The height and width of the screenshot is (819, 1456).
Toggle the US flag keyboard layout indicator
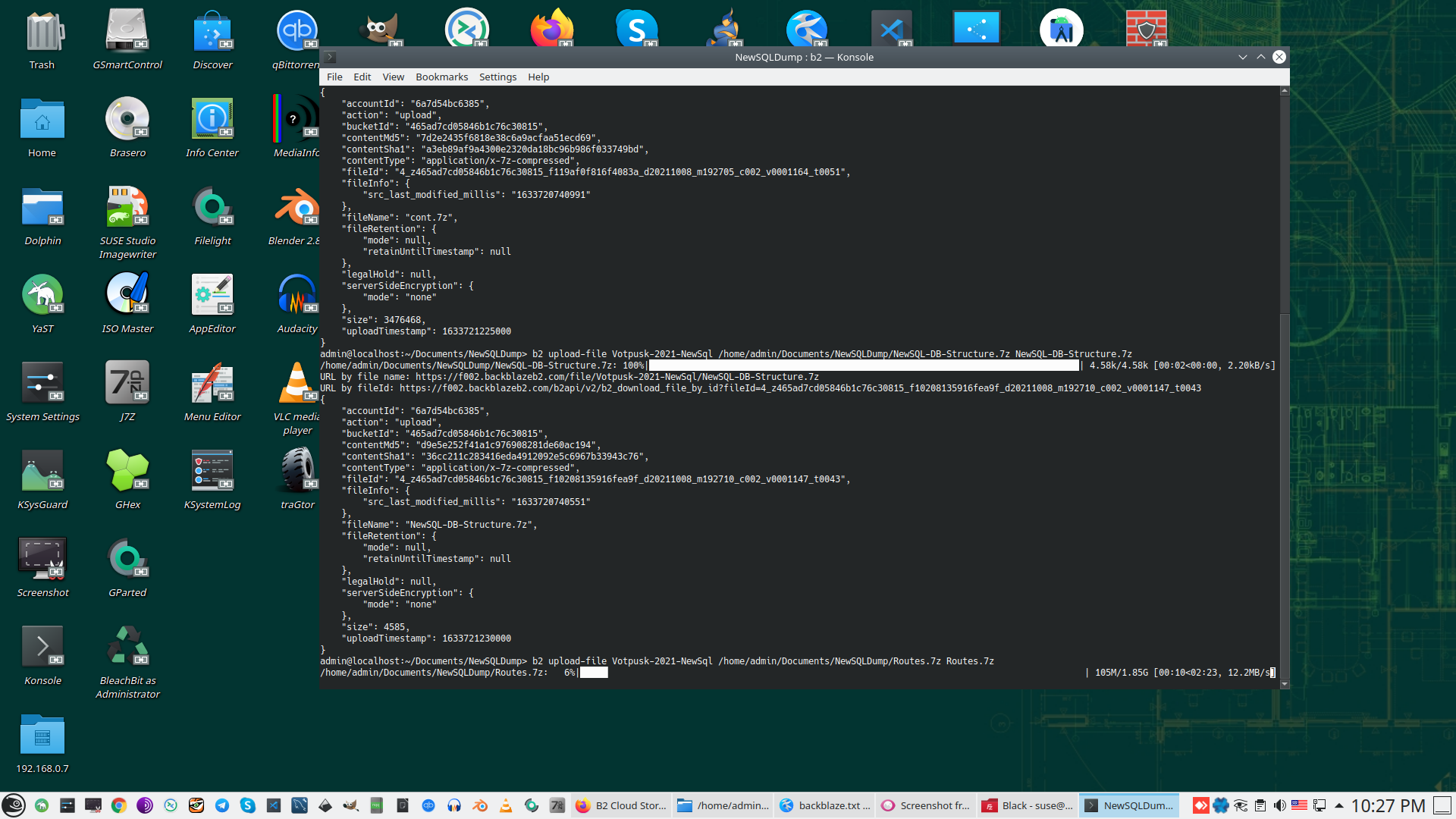pos(1299,805)
